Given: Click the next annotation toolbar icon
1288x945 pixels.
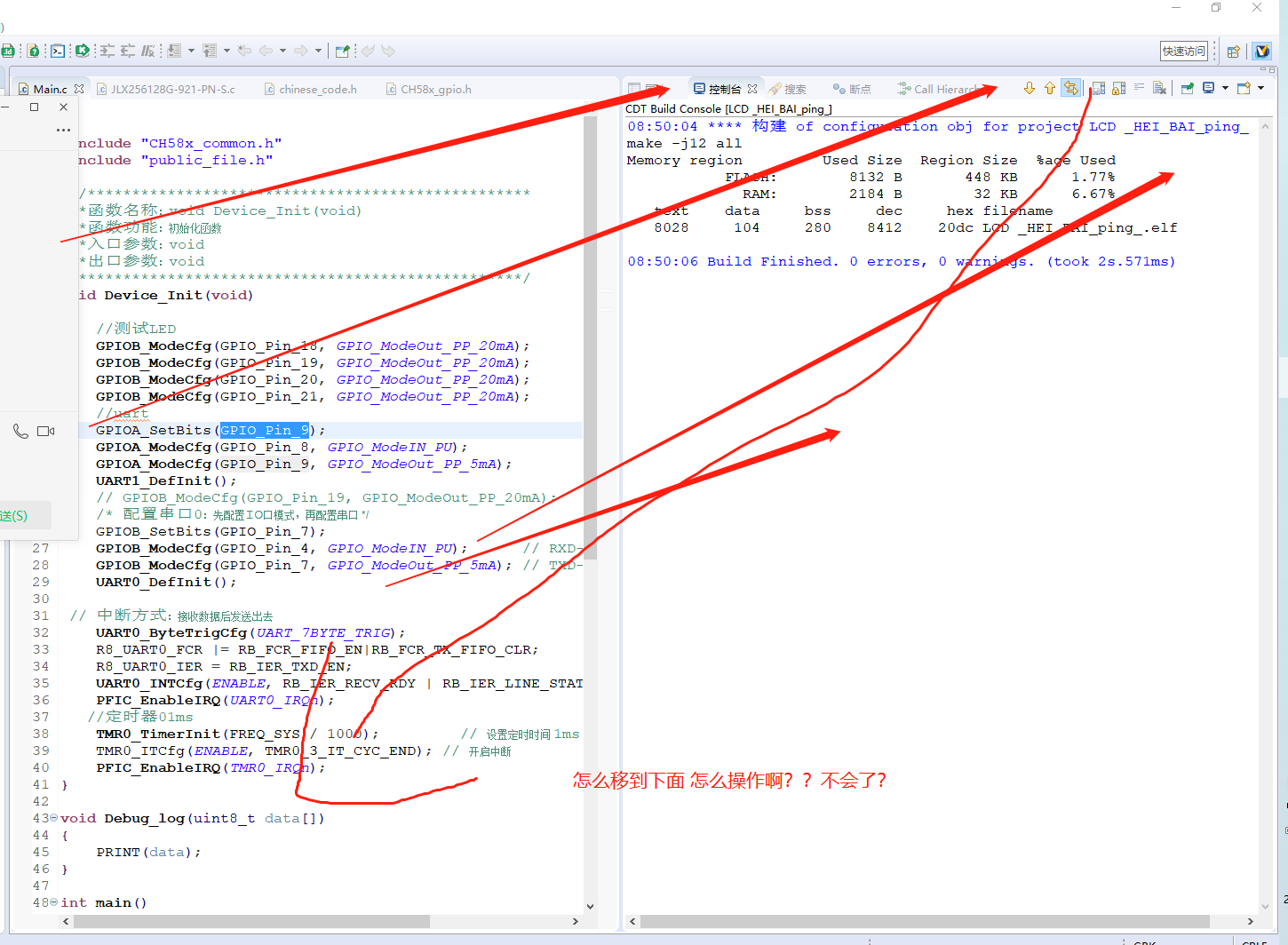Looking at the screenshot, I should (x=174, y=52).
